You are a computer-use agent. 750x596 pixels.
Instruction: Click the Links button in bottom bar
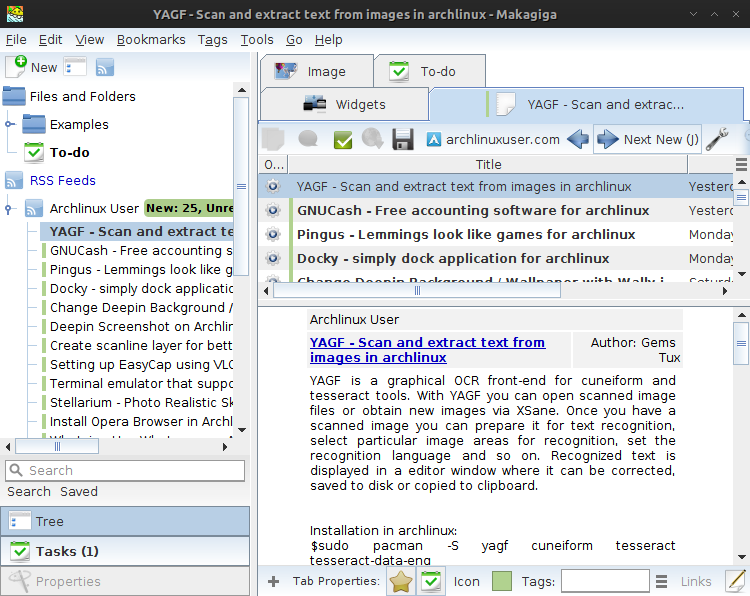(696, 581)
